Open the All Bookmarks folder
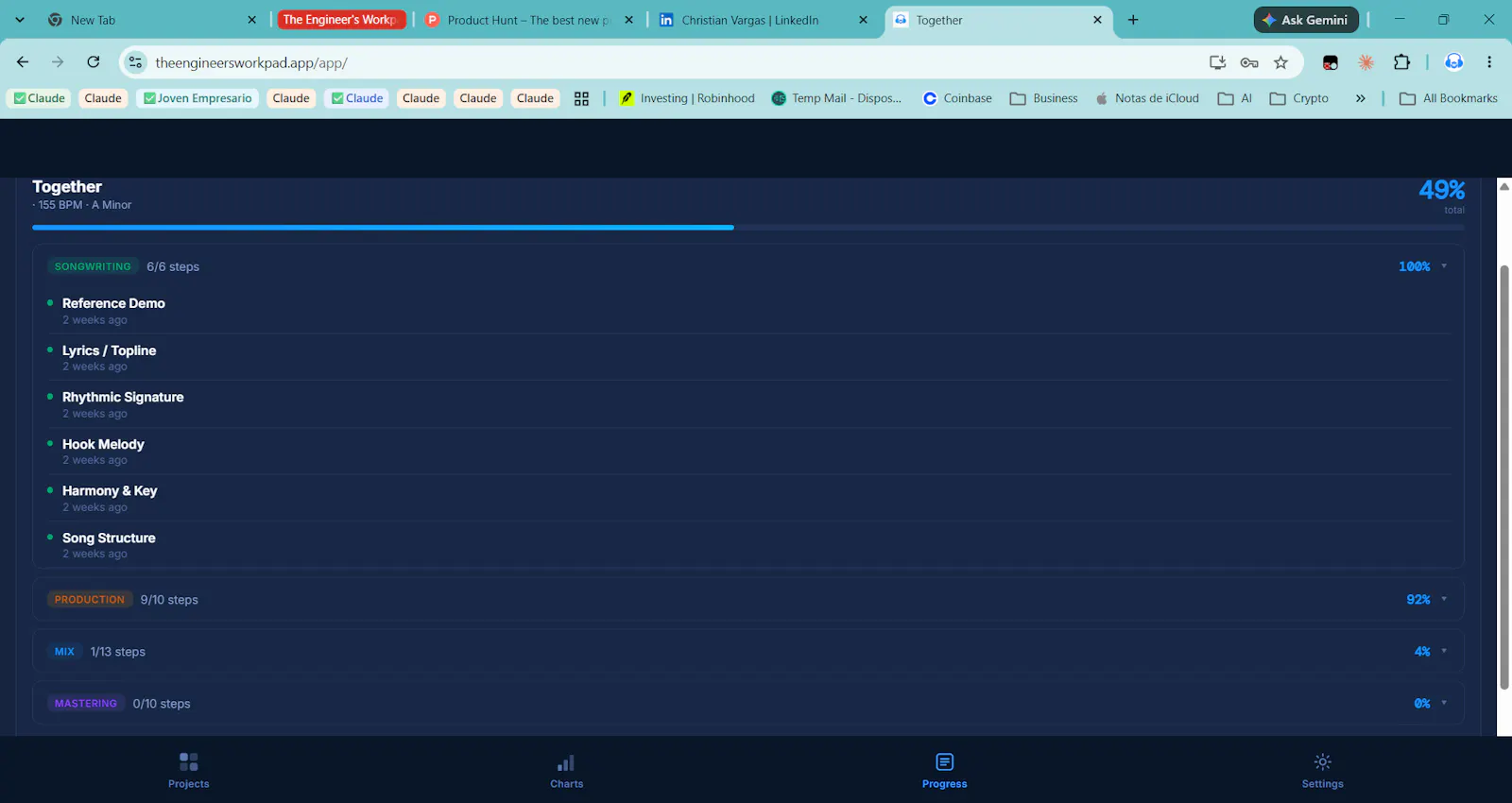 1449,98
